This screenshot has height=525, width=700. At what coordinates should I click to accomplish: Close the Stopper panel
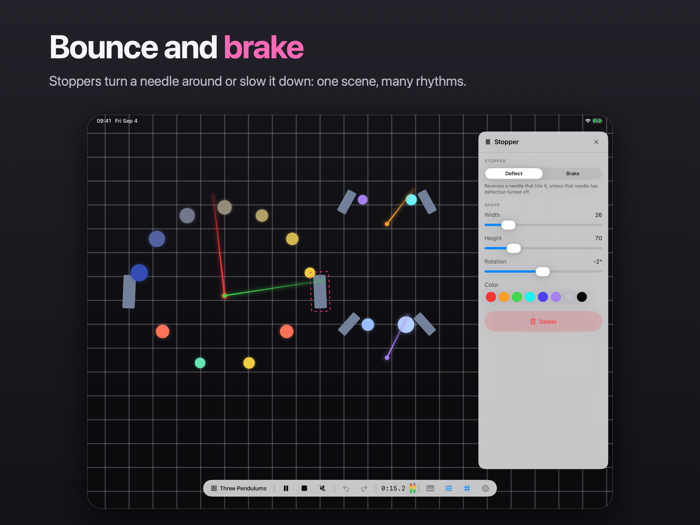[596, 142]
